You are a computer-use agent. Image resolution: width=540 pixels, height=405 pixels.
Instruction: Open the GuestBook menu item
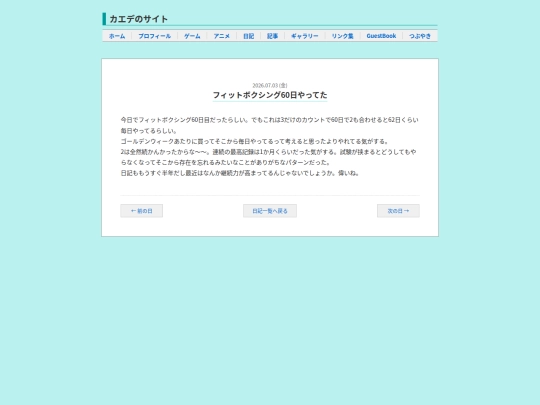(381, 36)
